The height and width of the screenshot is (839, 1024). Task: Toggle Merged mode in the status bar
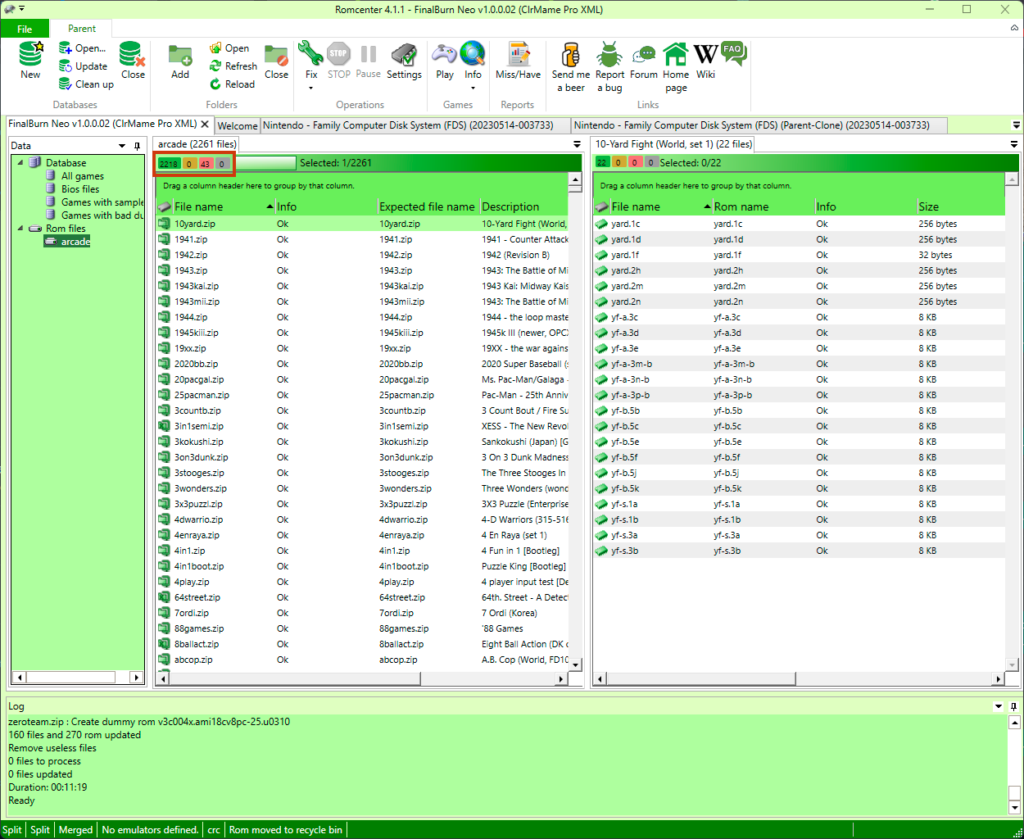coord(76,830)
